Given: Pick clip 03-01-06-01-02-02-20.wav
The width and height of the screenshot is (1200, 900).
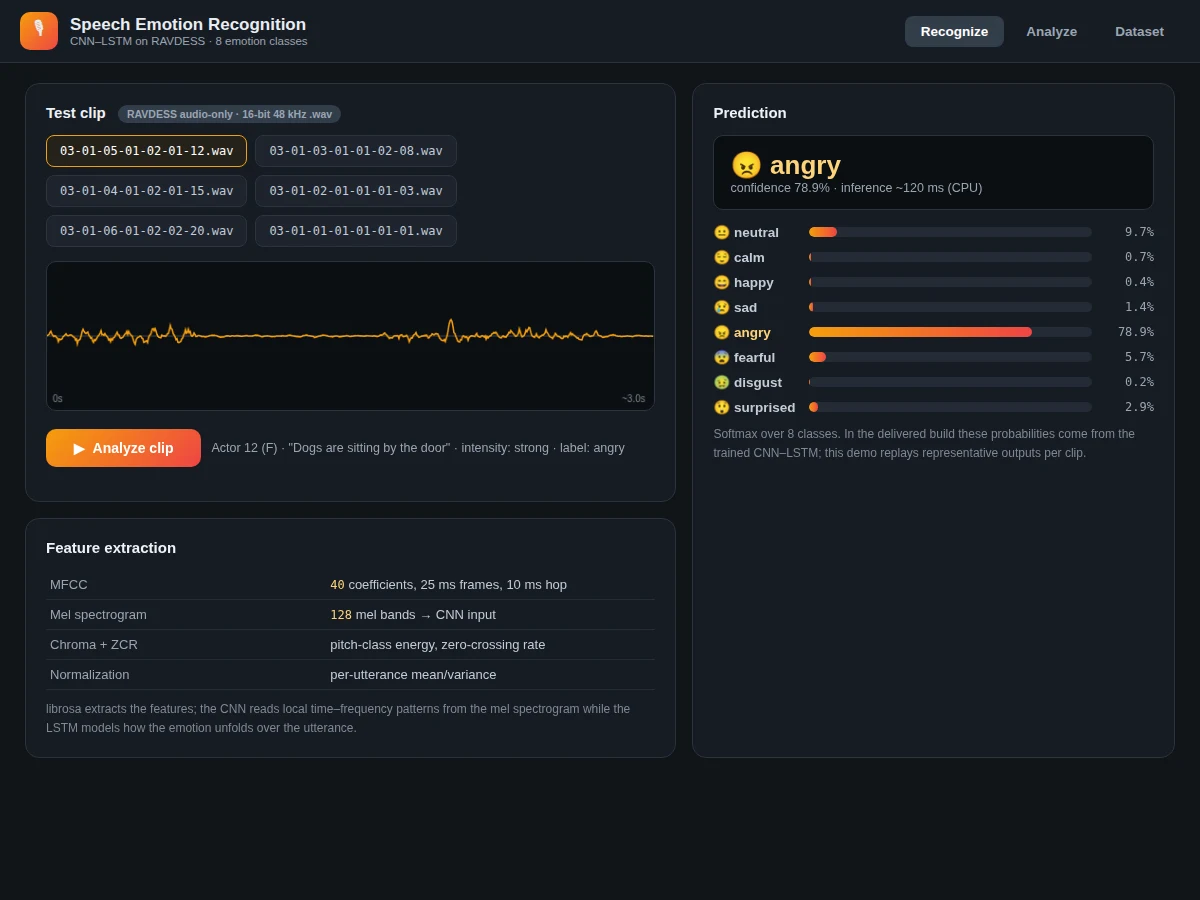Looking at the screenshot, I should [146, 231].
